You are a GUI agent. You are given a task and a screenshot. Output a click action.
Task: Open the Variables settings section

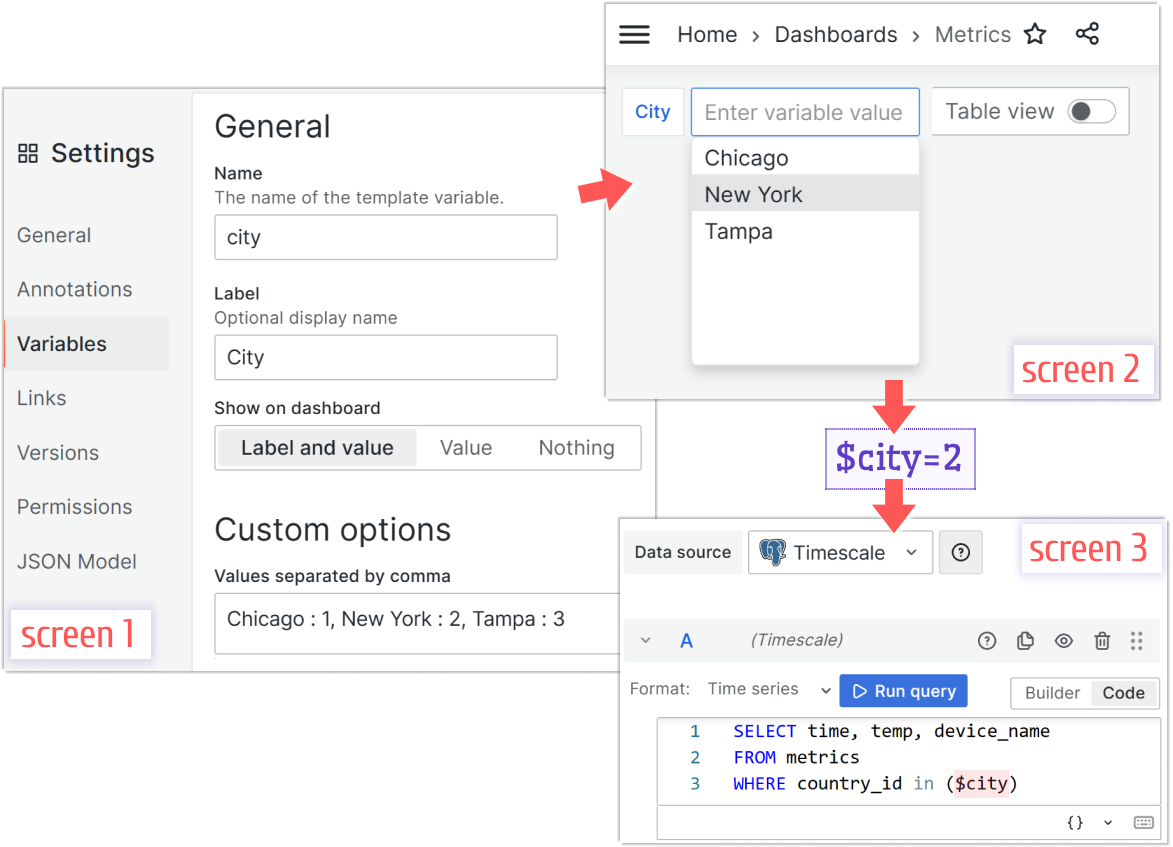pyautogui.click(x=62, y=343)
